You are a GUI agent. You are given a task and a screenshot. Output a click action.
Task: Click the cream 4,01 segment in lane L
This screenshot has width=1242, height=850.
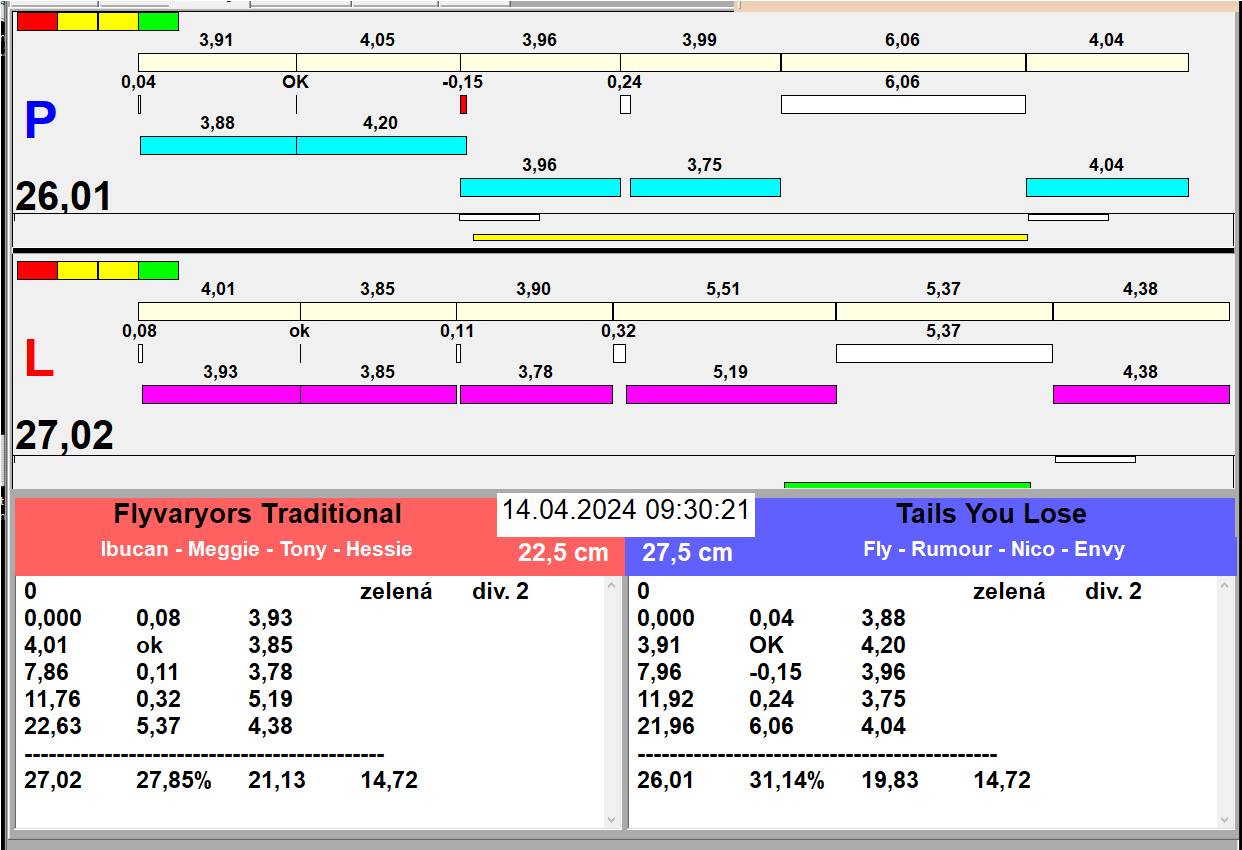coord(219,312)
